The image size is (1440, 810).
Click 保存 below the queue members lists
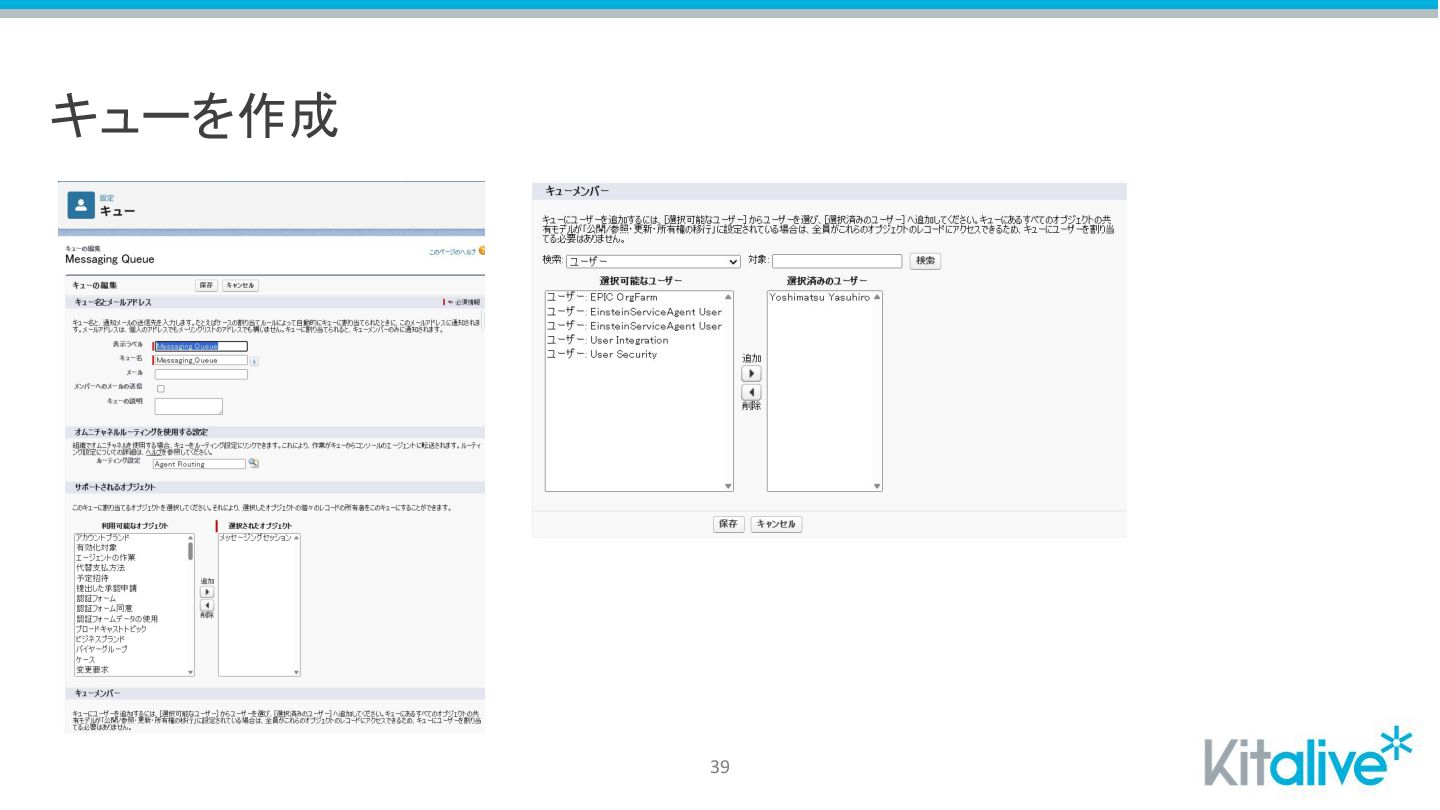(x=728, y=524)
